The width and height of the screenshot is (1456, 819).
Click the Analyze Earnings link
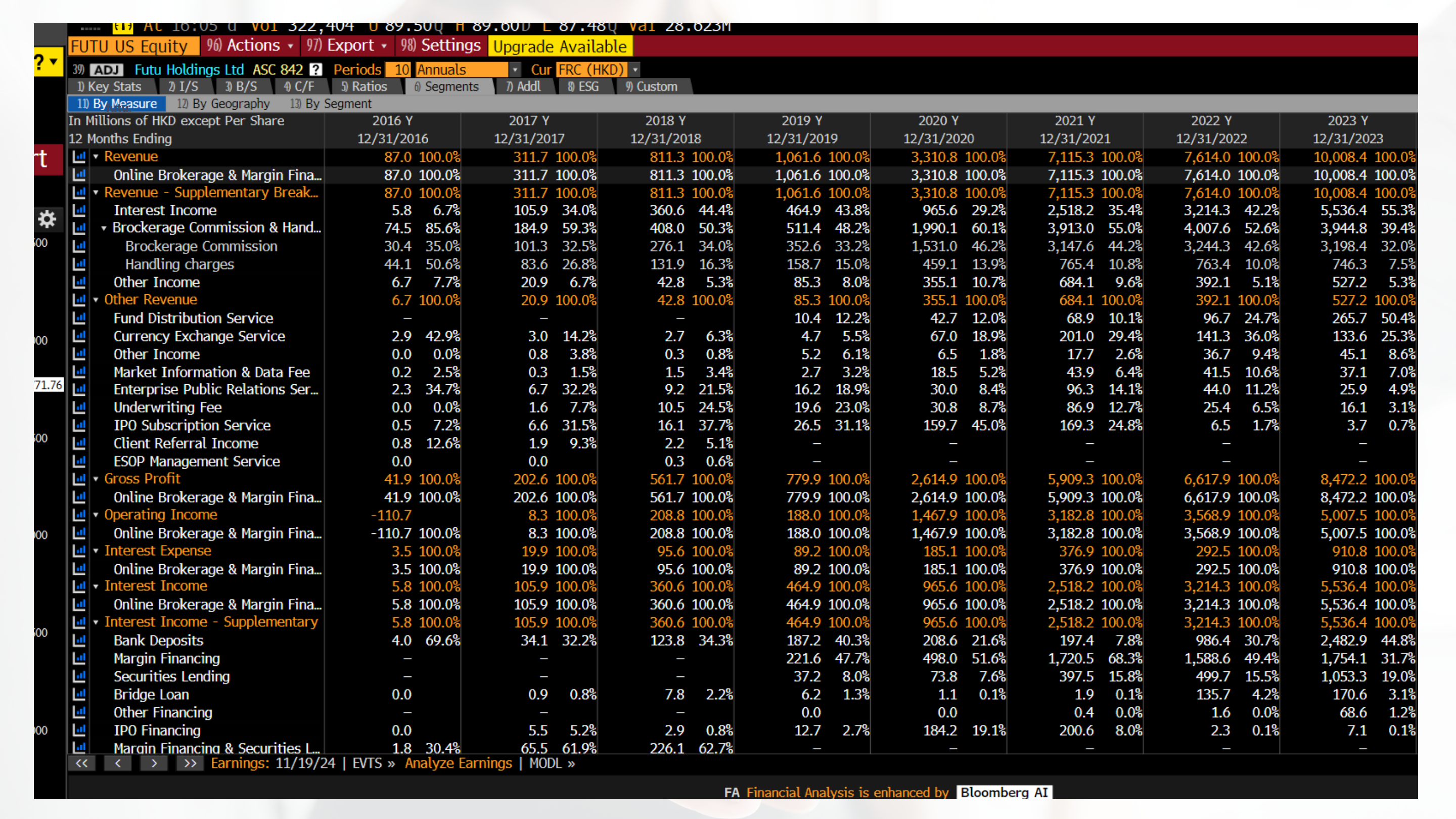[458, 763]
